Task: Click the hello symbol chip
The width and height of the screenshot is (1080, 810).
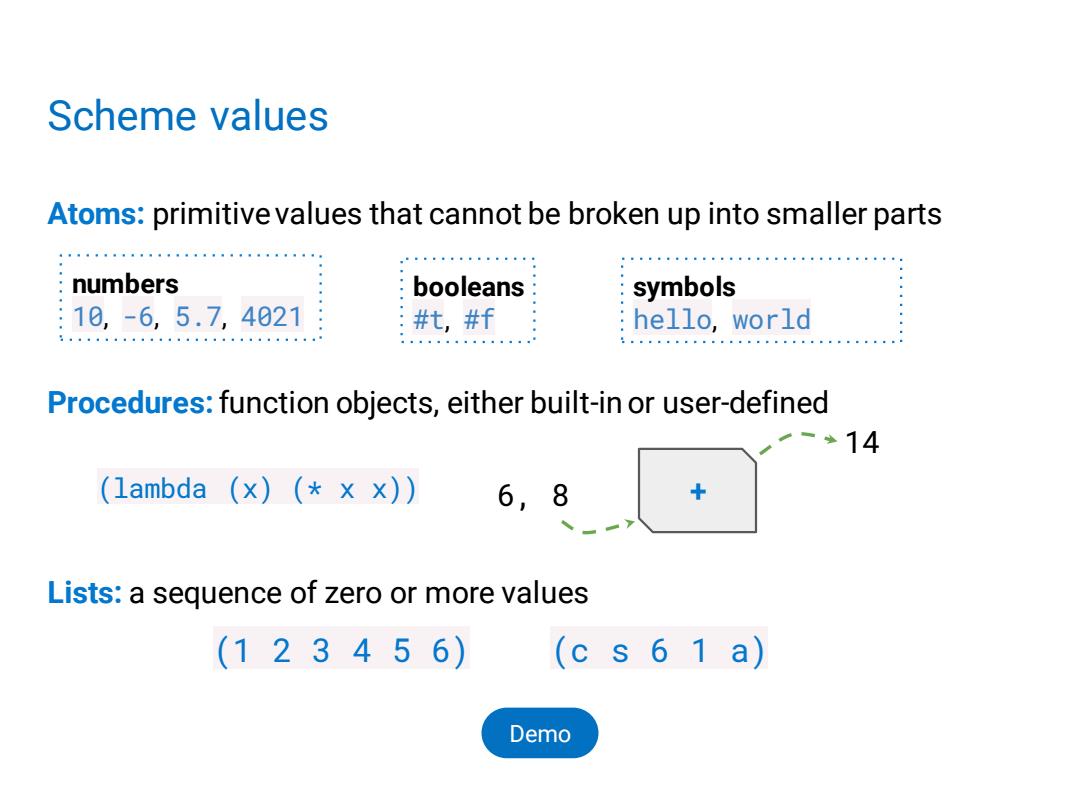Action: 672,320
